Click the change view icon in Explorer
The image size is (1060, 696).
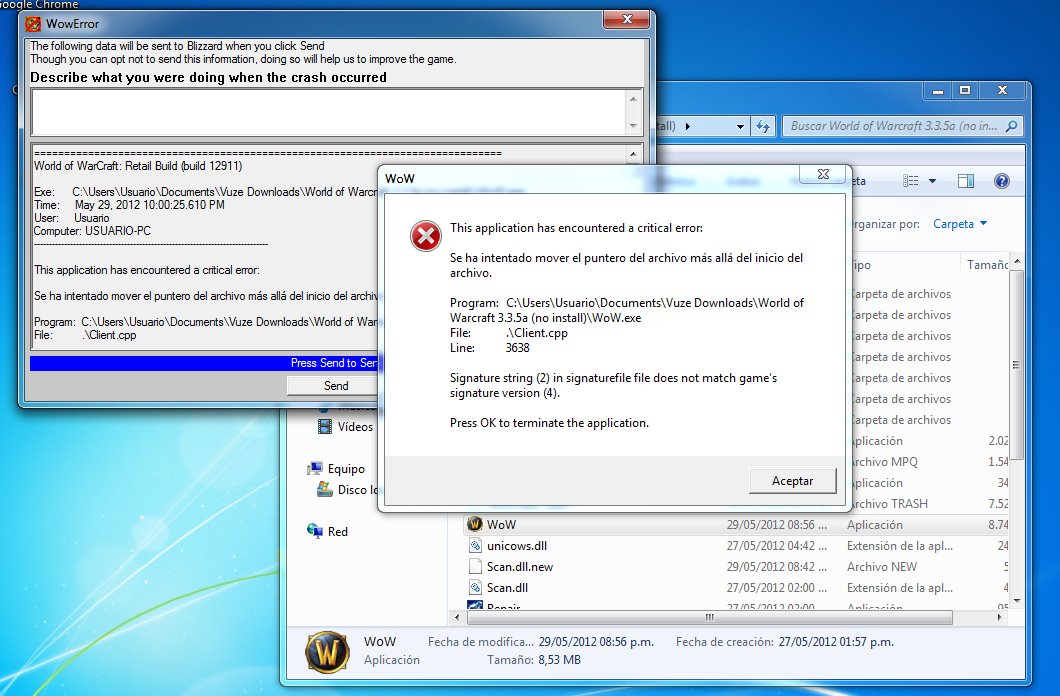click(x=911, y=181)
